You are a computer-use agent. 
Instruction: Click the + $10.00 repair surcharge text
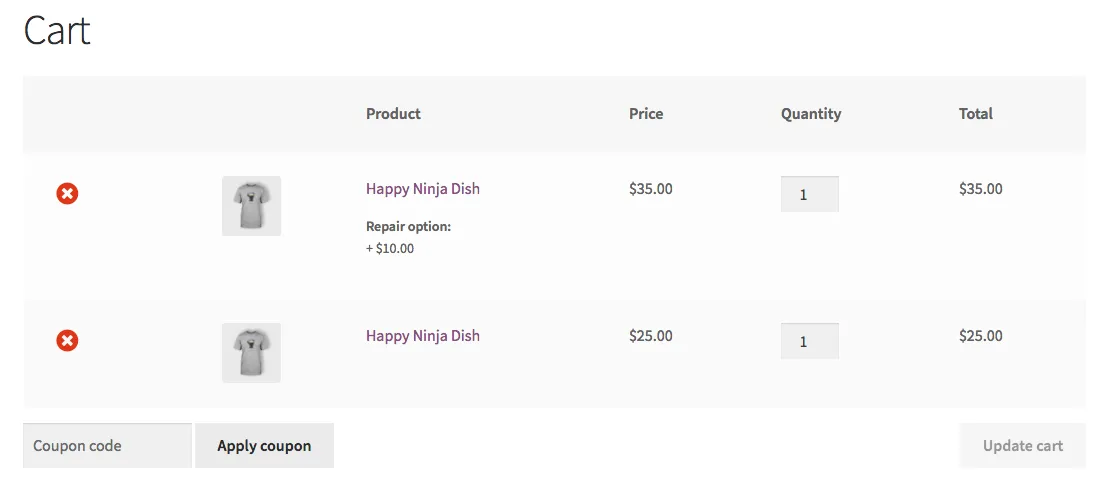click(390, 249)
